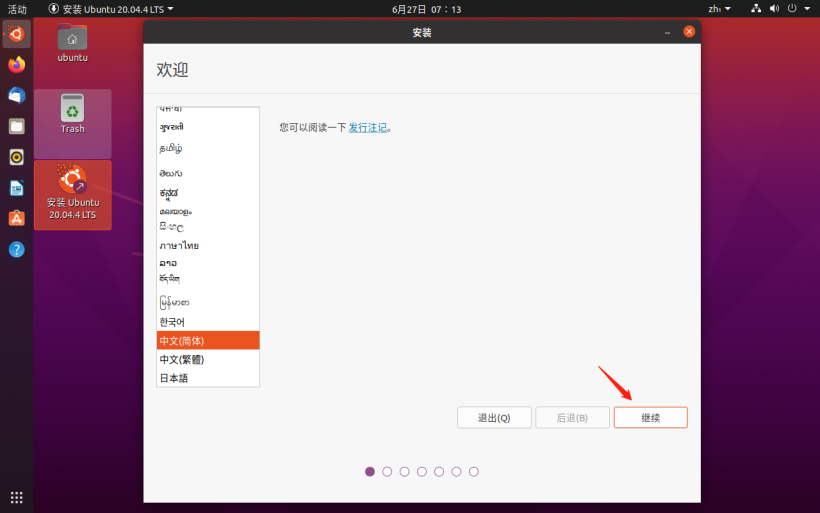Open the 发行注记 release notes link

[367, 128]
